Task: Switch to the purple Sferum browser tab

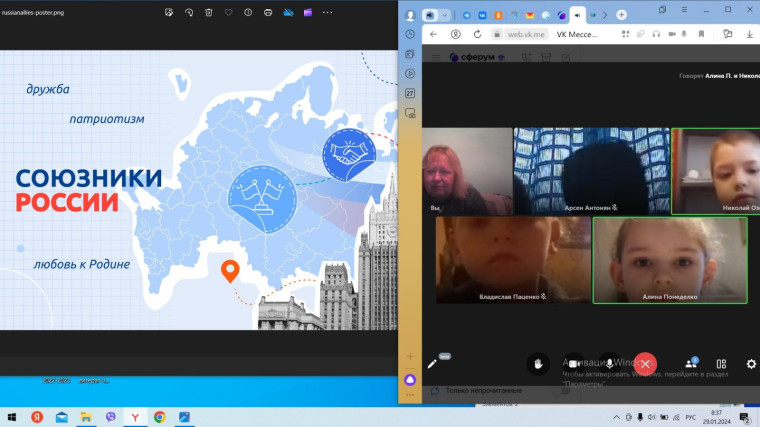Action: 561,16
